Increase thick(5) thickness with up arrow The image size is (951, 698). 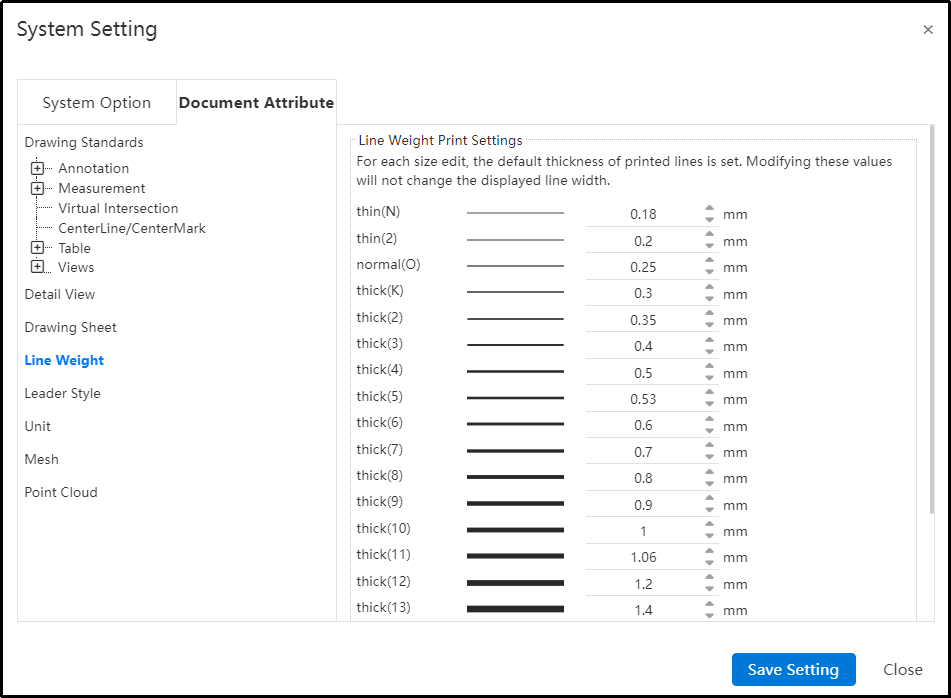click(x=710, y=393)
